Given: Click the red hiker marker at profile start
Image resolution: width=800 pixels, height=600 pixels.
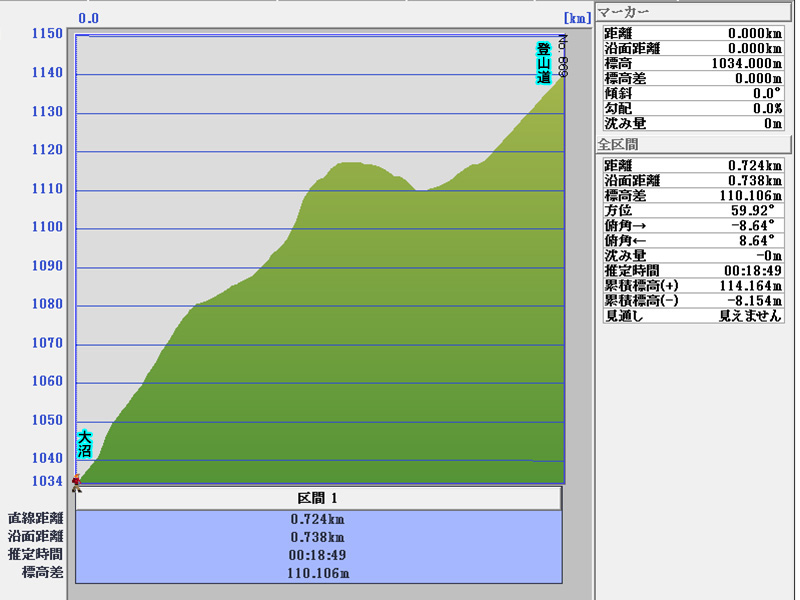Looking at the screenshot, I should point(77,483).
